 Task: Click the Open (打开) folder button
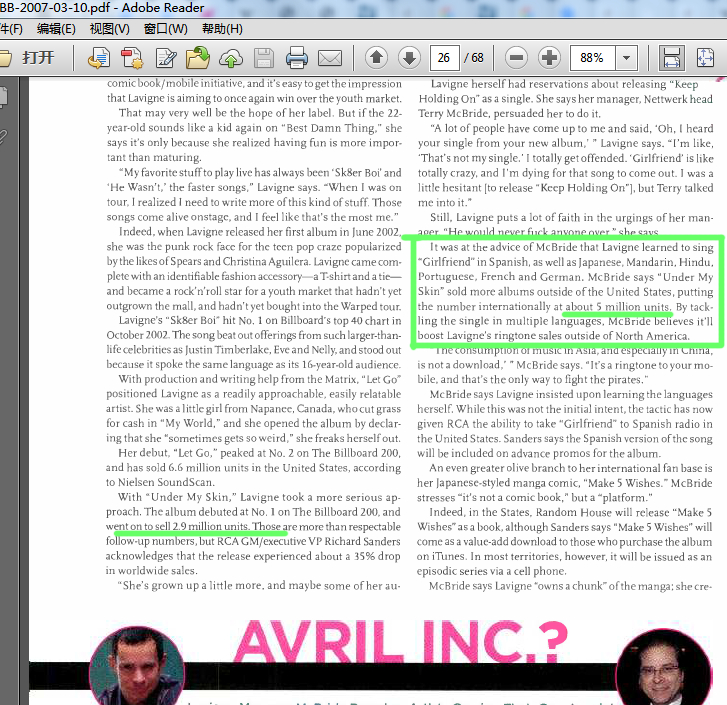pos(27,58)
